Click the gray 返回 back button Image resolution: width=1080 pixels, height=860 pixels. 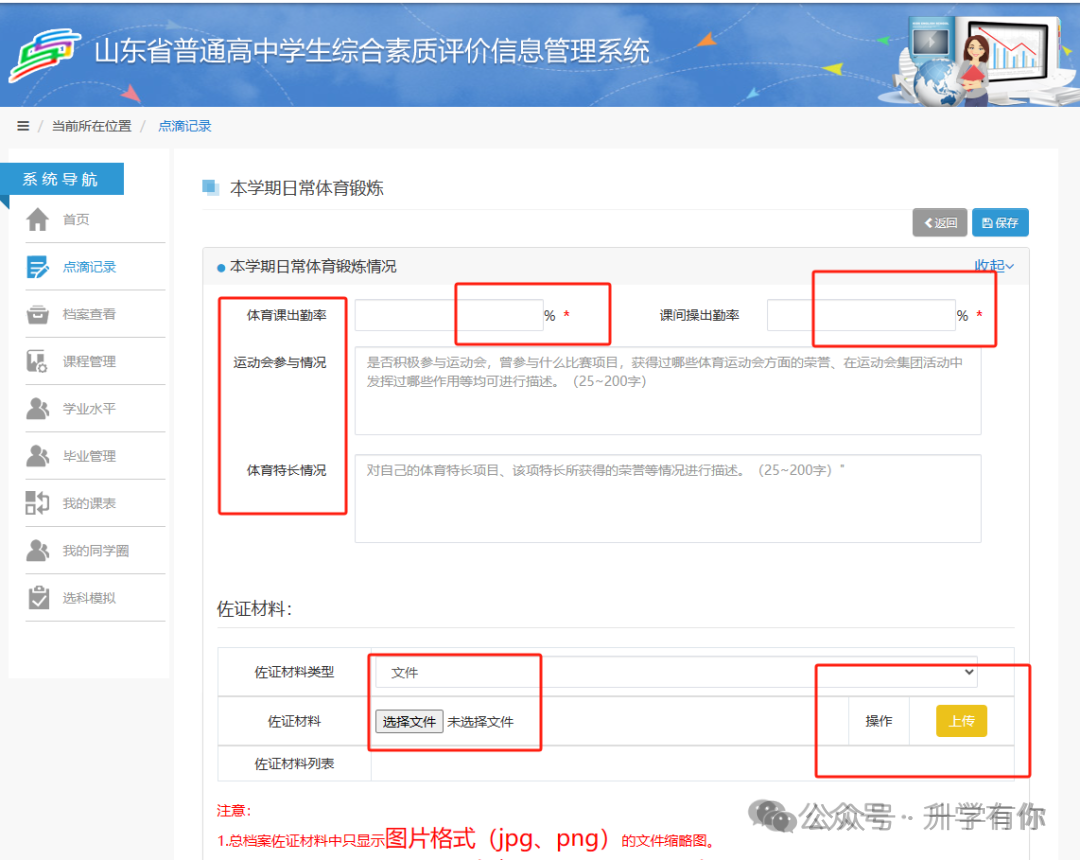(x=939, y=222)
